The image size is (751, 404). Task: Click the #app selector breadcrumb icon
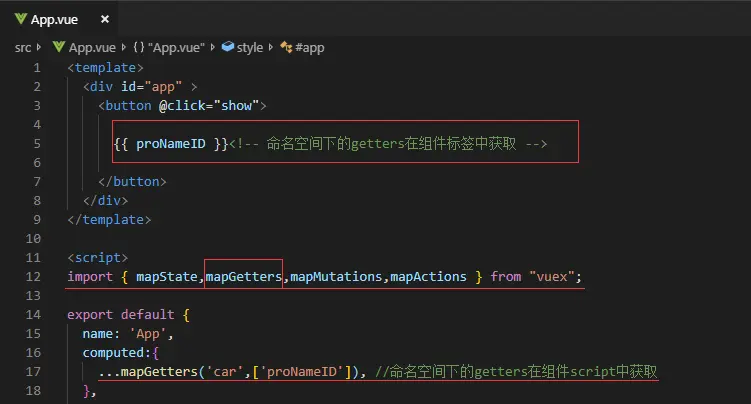tap(286, 47)
